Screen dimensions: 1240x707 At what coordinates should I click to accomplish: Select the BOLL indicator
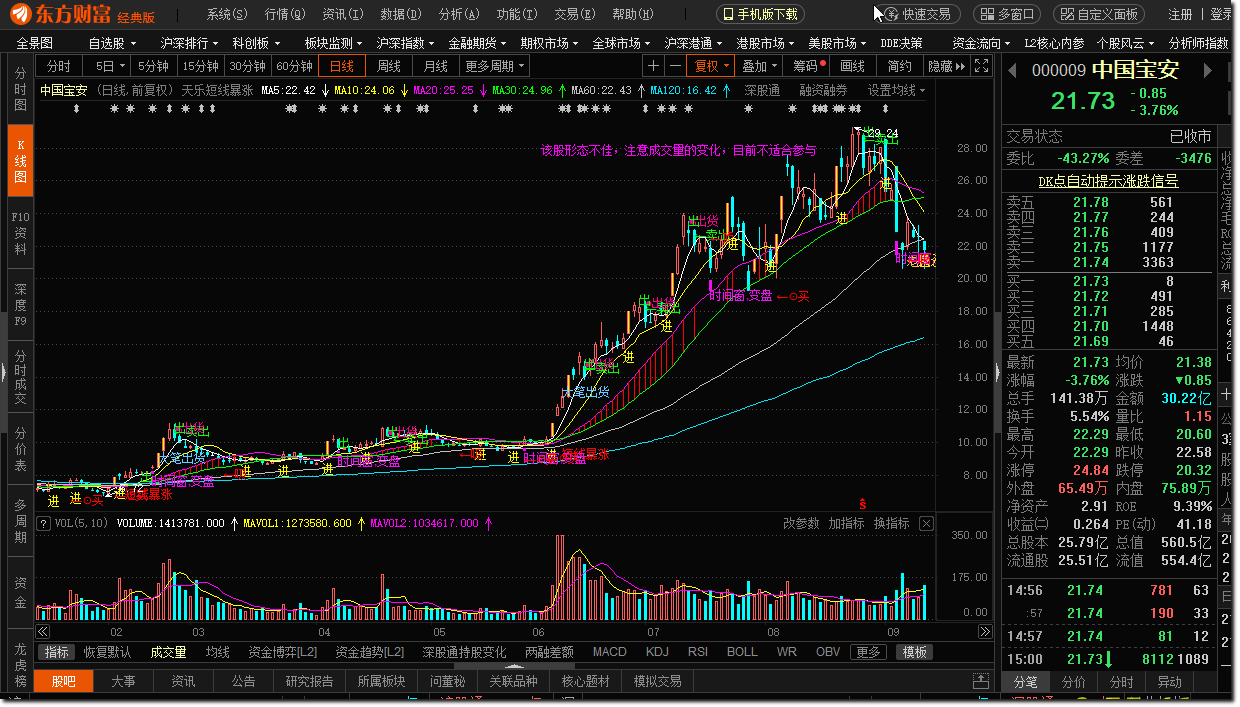click(x=742, y=652)
